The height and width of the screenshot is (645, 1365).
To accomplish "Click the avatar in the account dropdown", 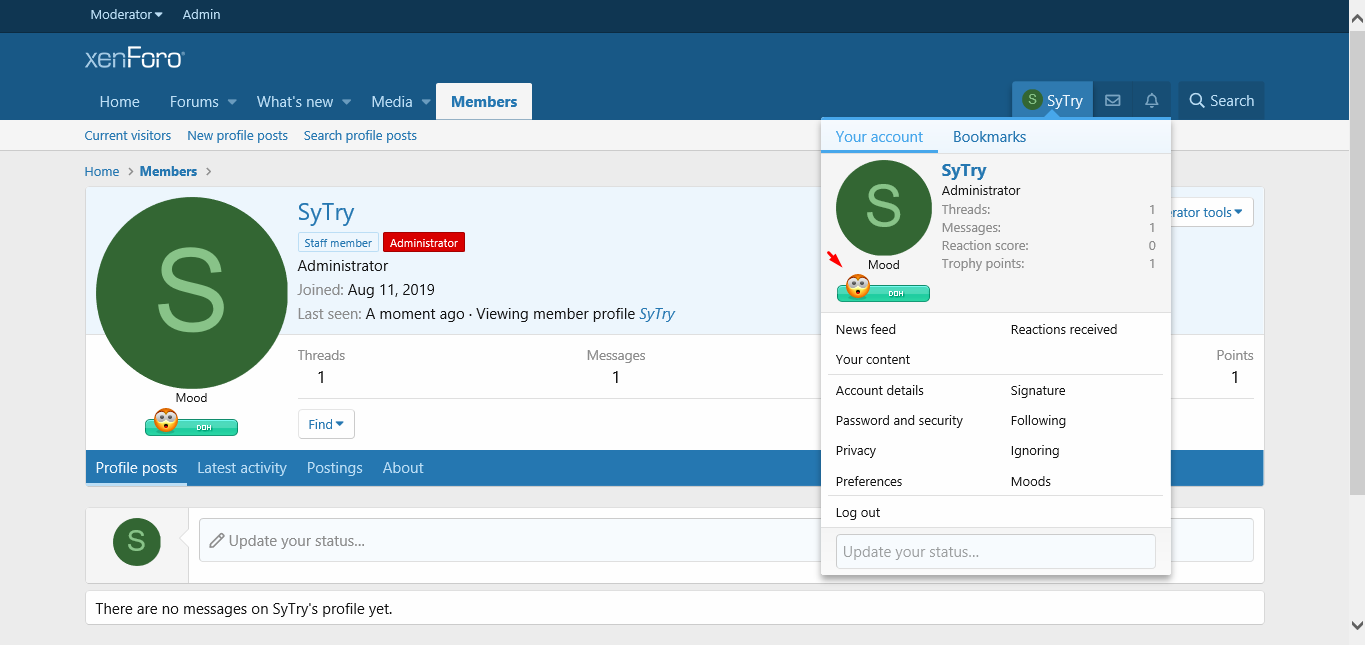I will [x=883, y=207].
